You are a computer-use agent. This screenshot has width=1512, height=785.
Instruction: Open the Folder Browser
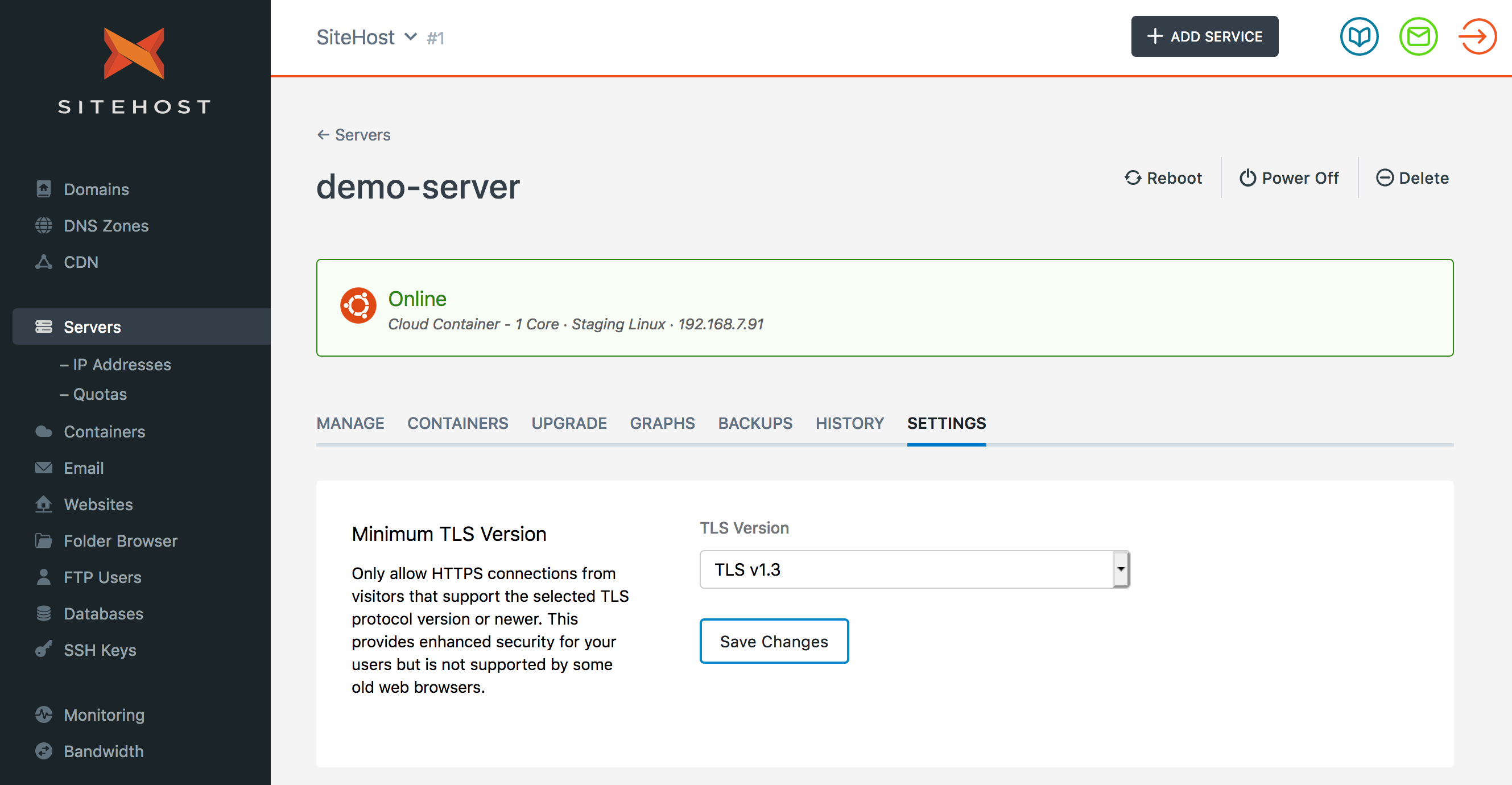119,541
